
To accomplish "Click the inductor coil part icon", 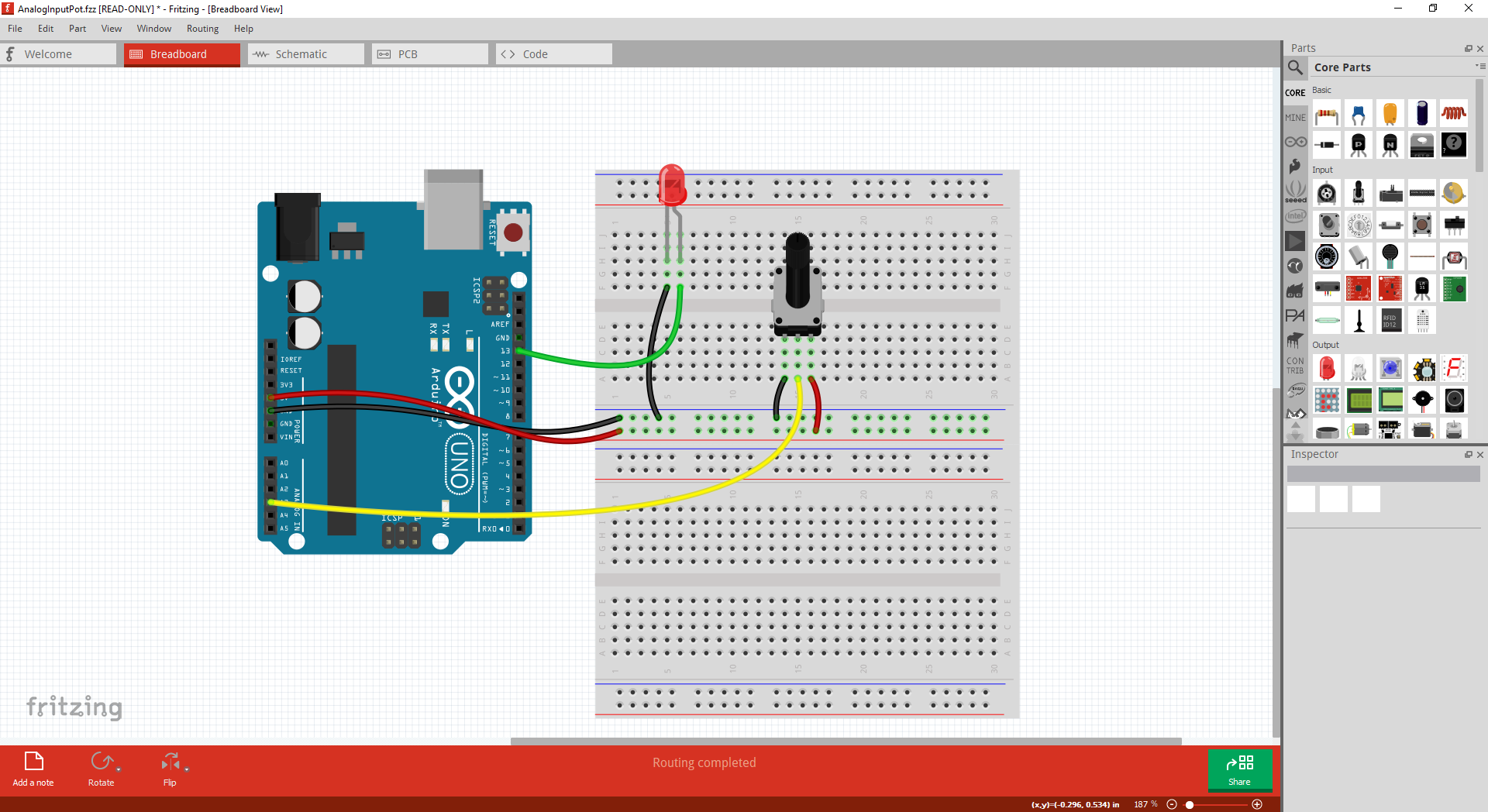I will pos(1453,114).
